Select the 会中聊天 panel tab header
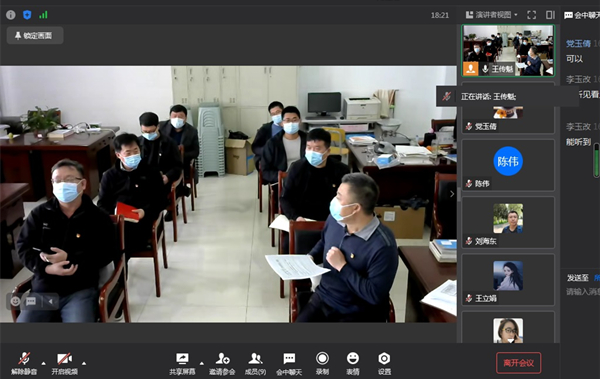The width and height of the screenshot is (600, 379). [x=582, y=15]
